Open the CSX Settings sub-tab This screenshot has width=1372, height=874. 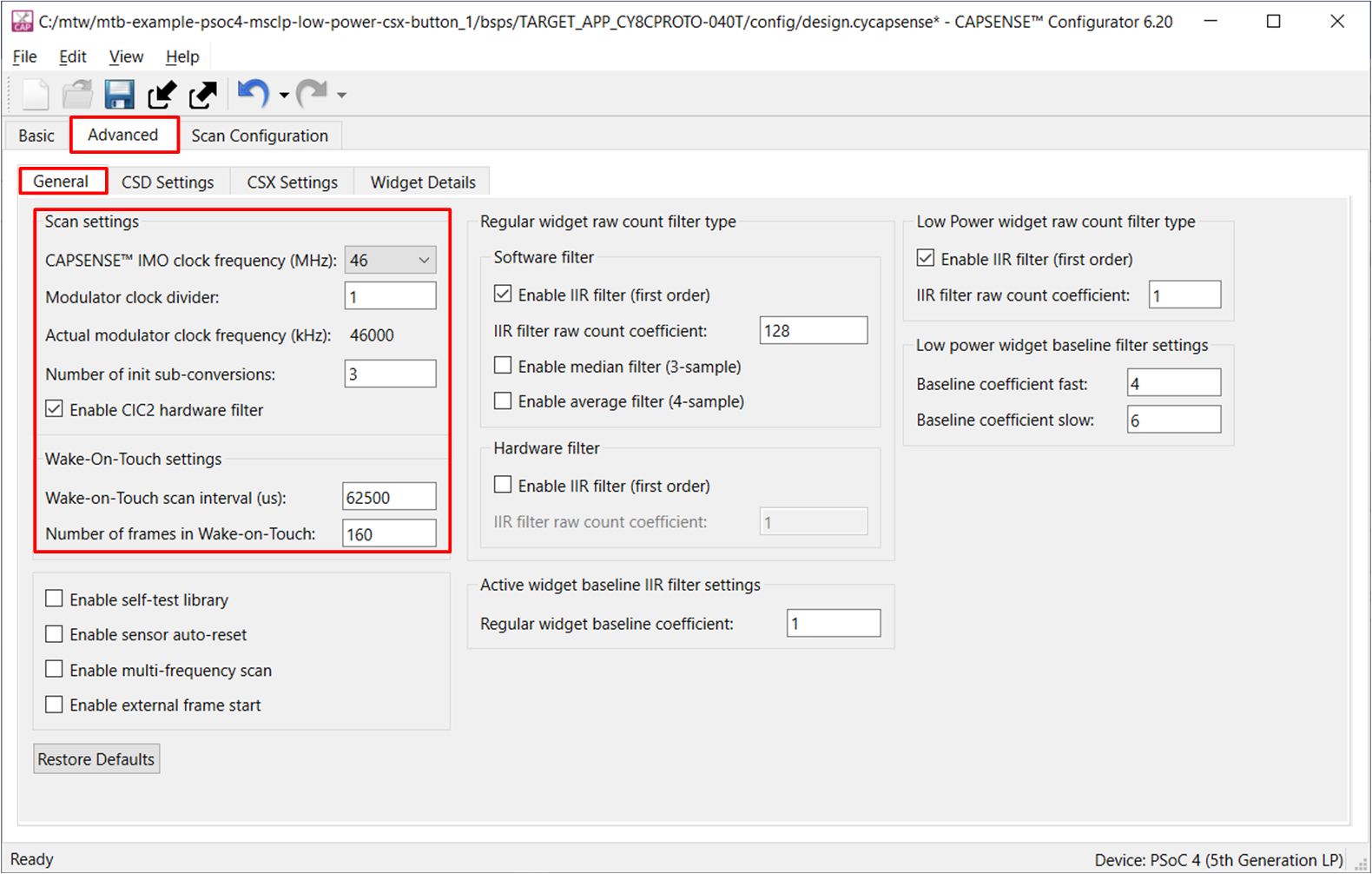click(x=292, y=182)
